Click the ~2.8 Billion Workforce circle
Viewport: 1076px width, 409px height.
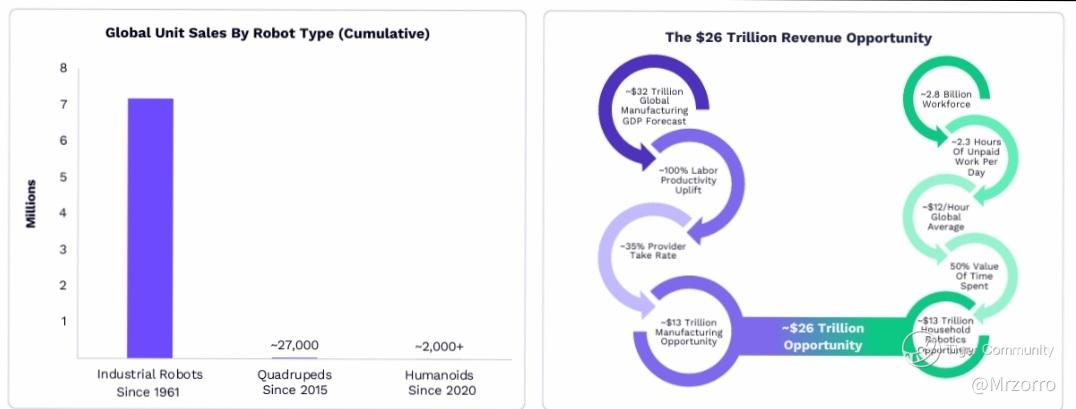[x=946, y=100]
